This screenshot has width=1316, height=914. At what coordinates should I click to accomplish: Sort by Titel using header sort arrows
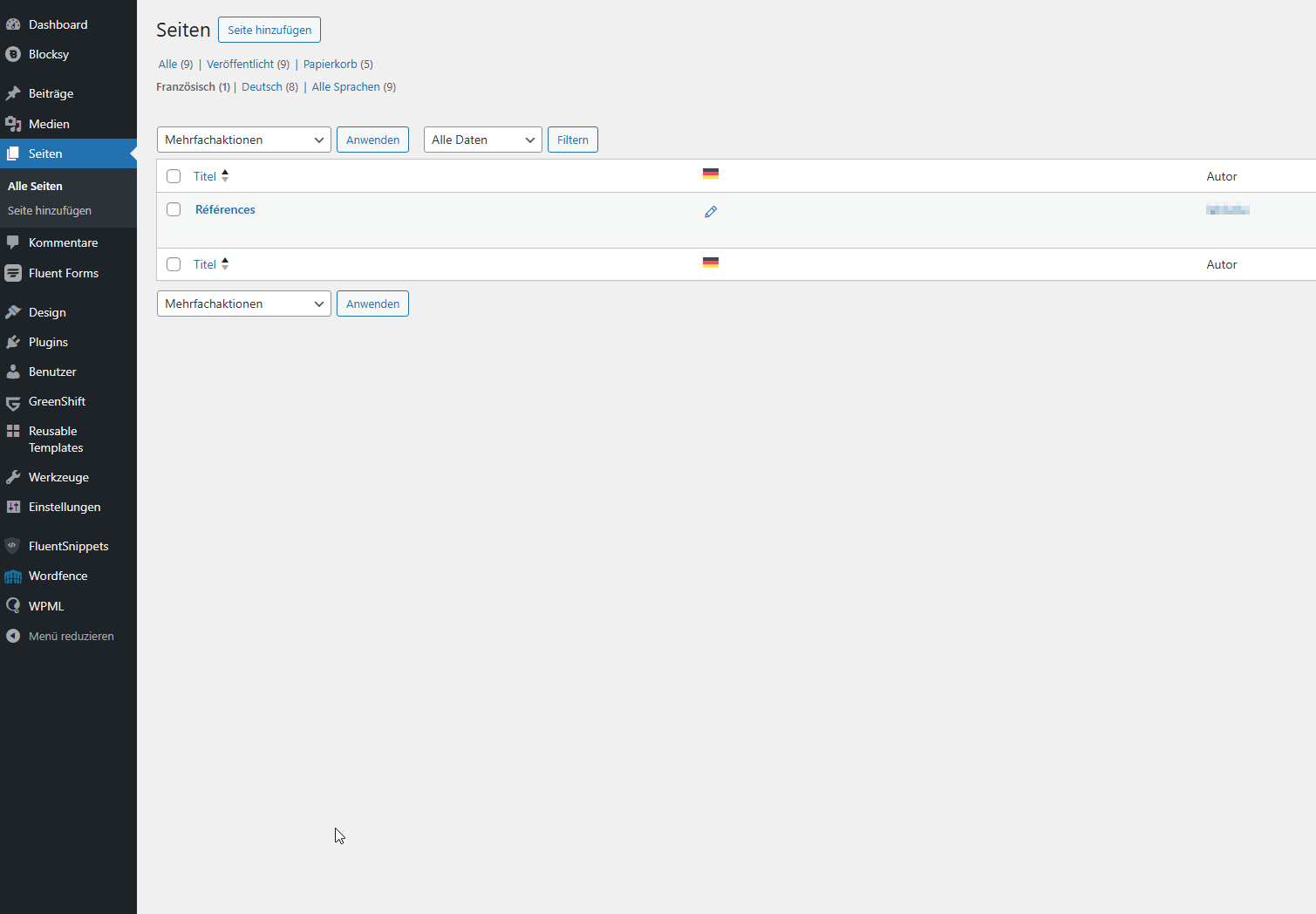pos(225,175)
